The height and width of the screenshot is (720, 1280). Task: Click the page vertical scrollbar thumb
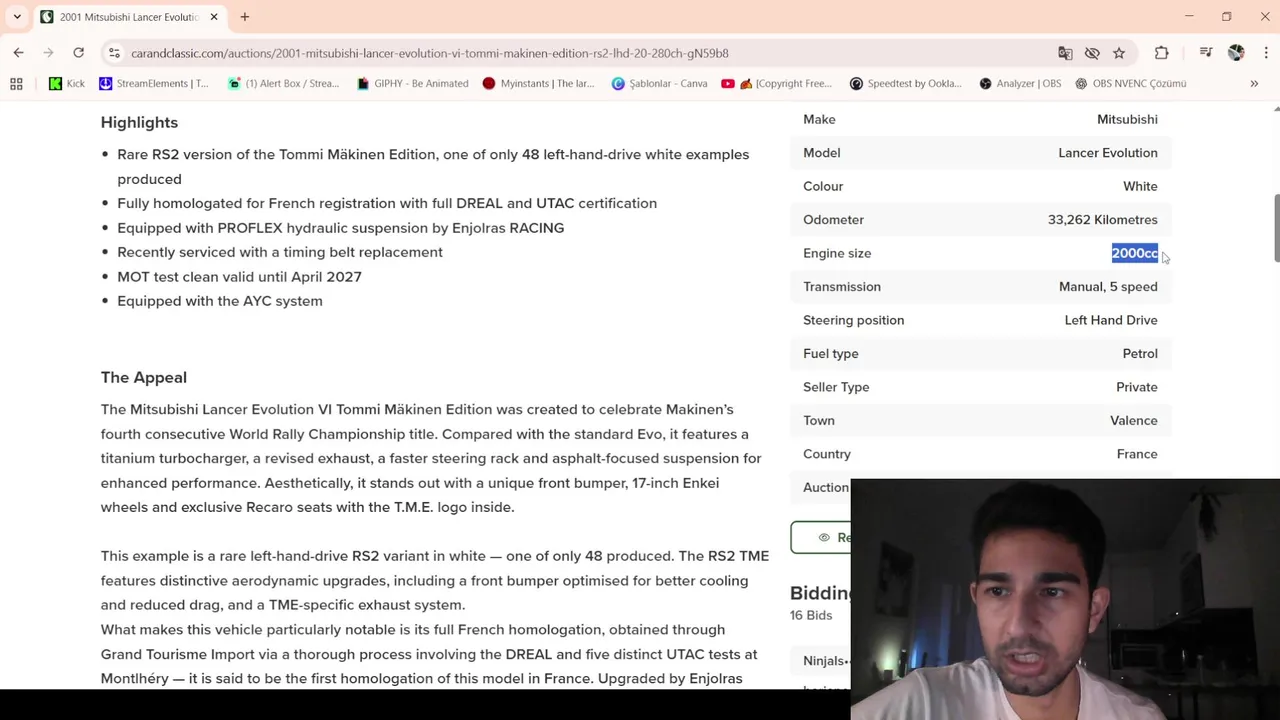pos(1275,229)
